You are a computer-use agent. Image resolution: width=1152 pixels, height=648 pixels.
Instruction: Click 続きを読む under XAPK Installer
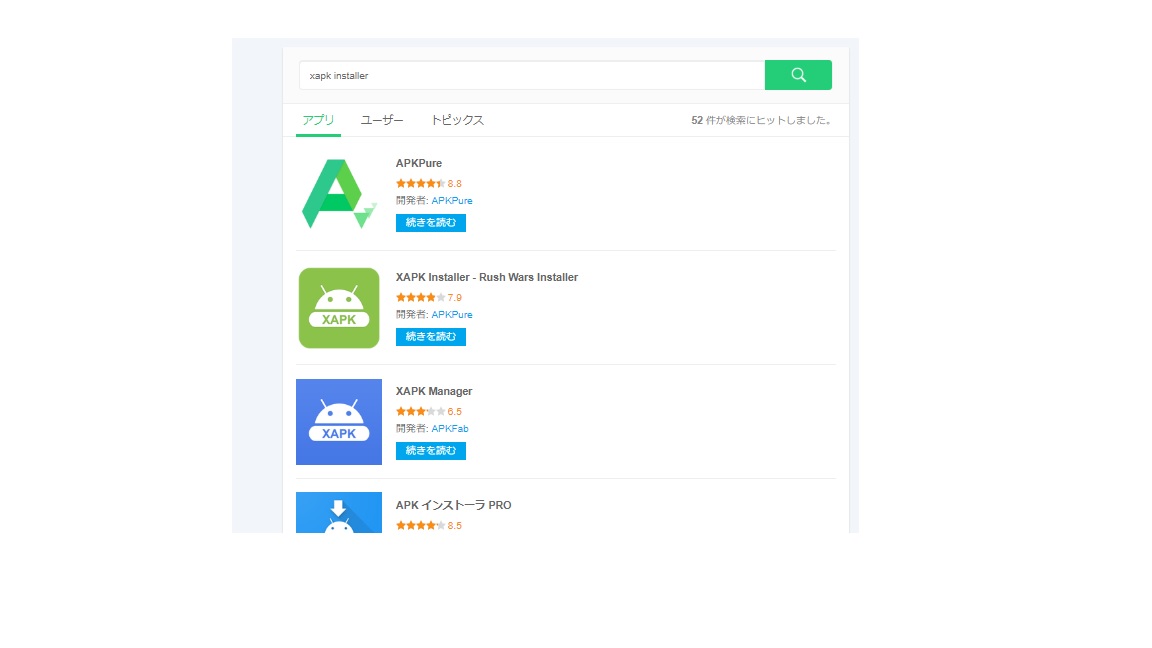(431, 336)
